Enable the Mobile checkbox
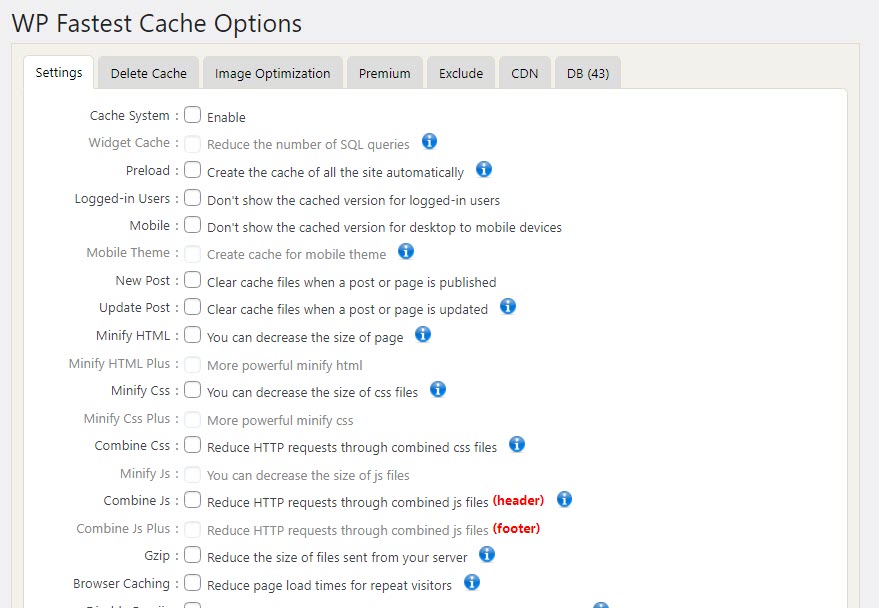Image resolution: width=879 pixels, height=608 pixels. pos(193,225)
